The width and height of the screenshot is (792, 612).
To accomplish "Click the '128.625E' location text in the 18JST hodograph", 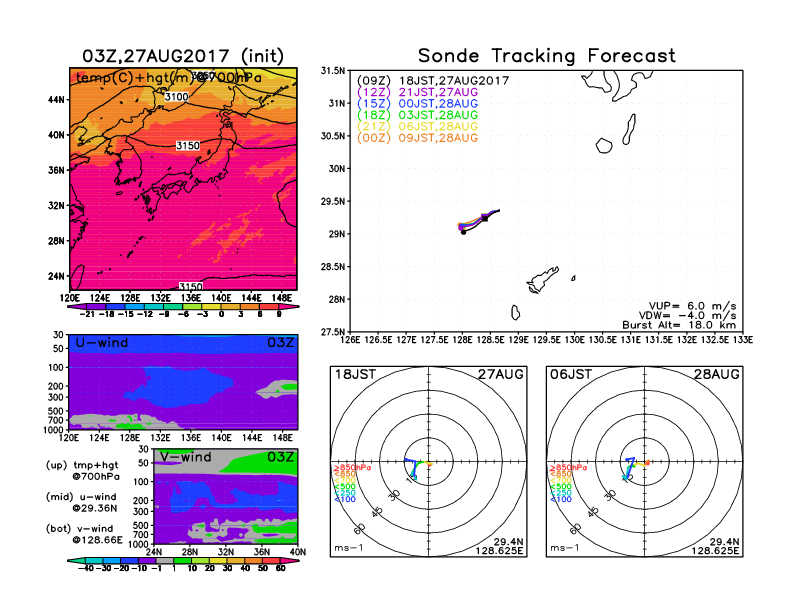I will coord(499,550).
